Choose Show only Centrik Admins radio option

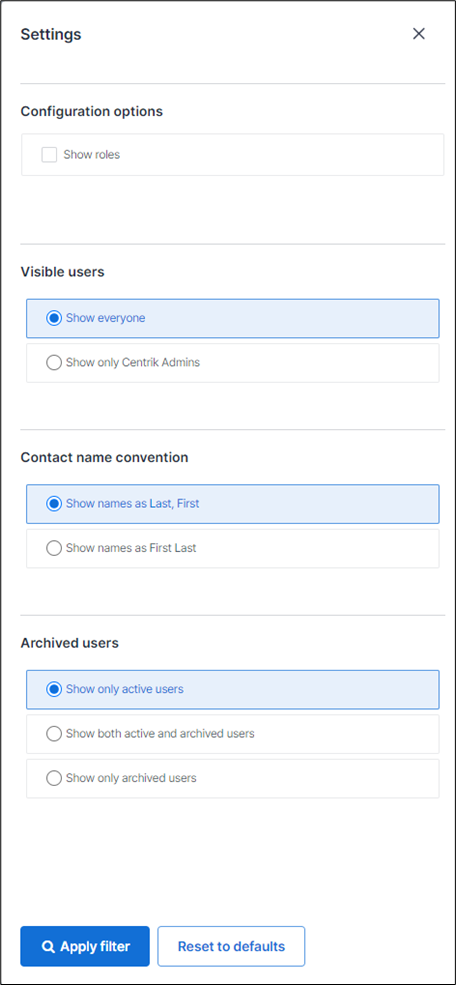coord(54,362)
